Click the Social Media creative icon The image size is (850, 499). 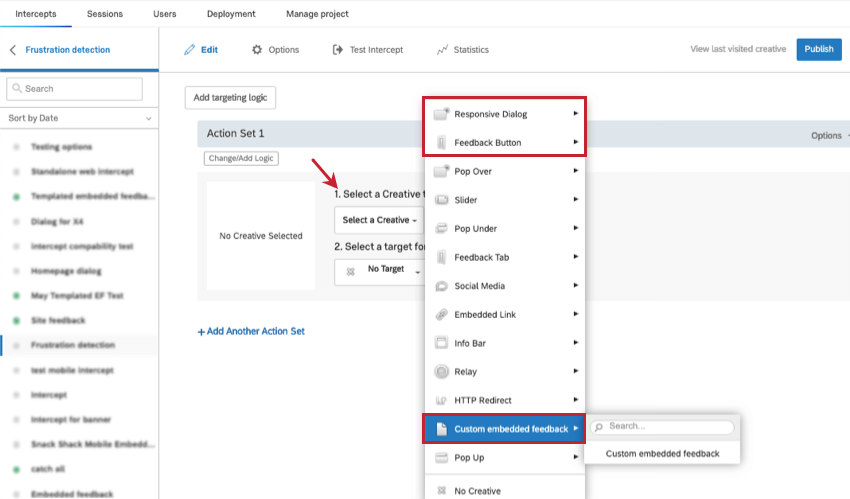[x=442, y=286]
